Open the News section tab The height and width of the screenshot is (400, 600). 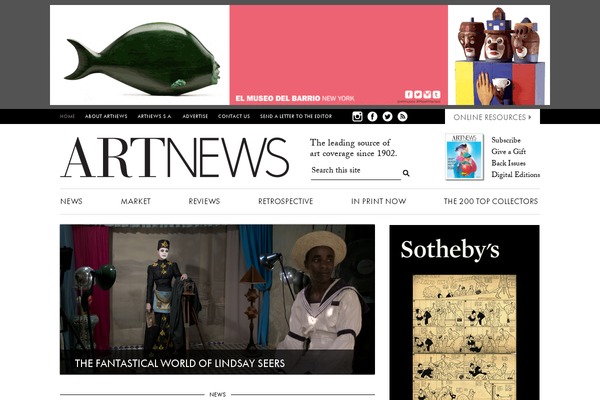click(71, 201)
